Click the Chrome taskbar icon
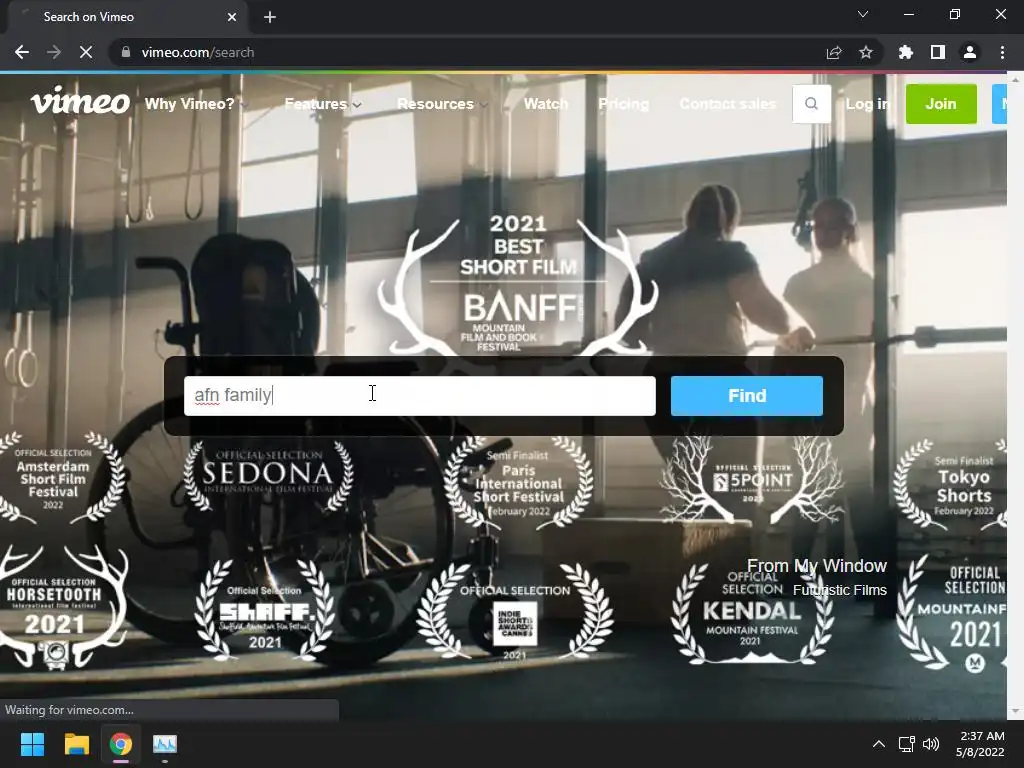This screenshot has width=1024, height=768. click(121, 744)
